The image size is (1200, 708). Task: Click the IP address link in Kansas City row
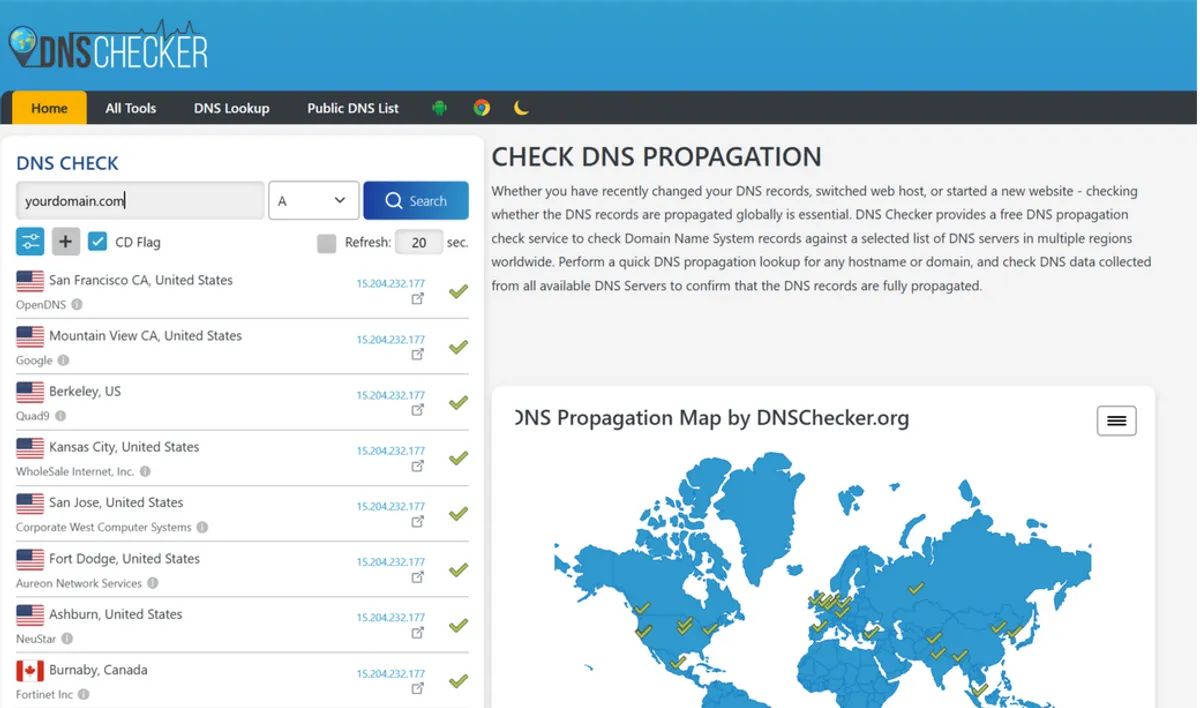(x=391, y=451)
